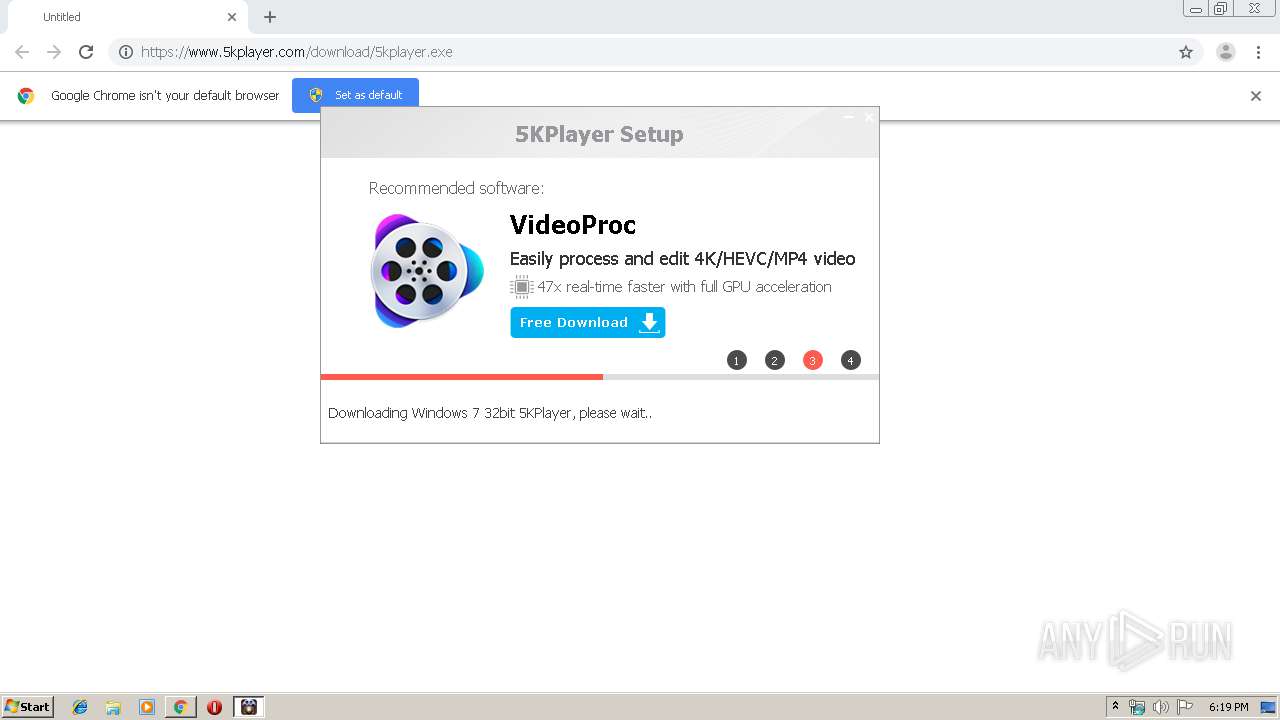The height and width of the screenshot is (720, 1280).
Task: Click the 5KPlayer Setup title header
Action: (x=599, y=134)
